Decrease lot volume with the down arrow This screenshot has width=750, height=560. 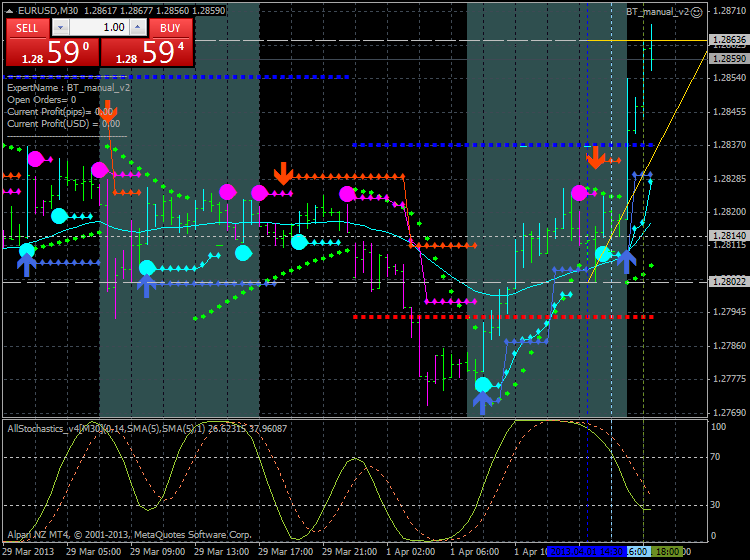(x=60, y=27)
